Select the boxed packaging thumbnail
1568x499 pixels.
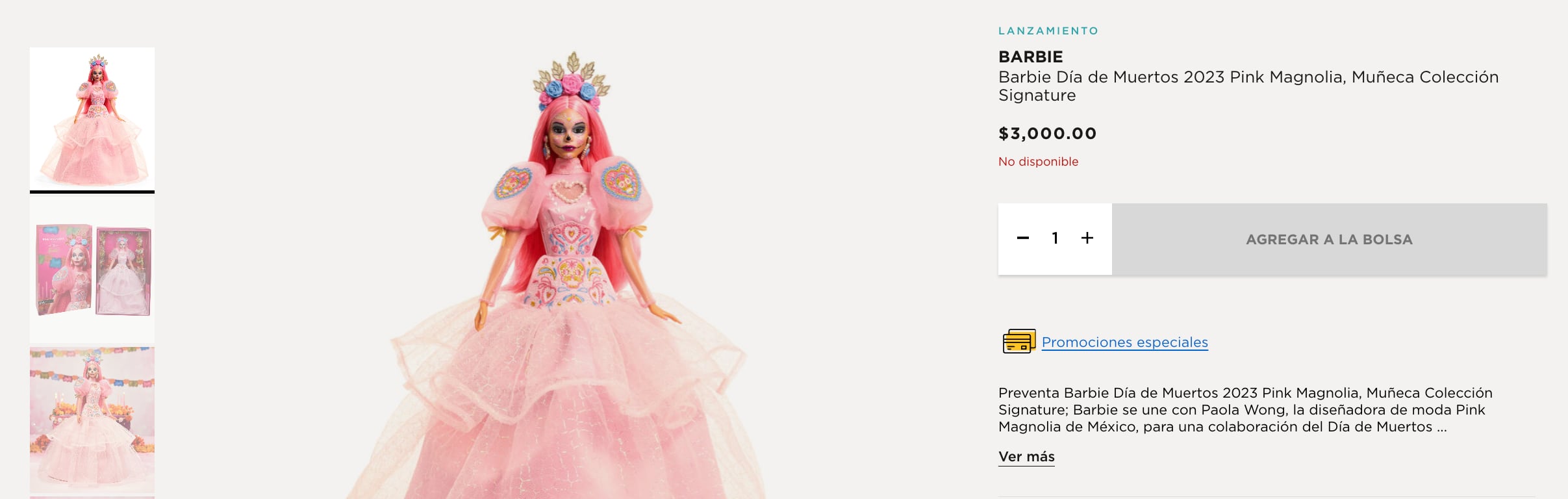pos(92,270)
